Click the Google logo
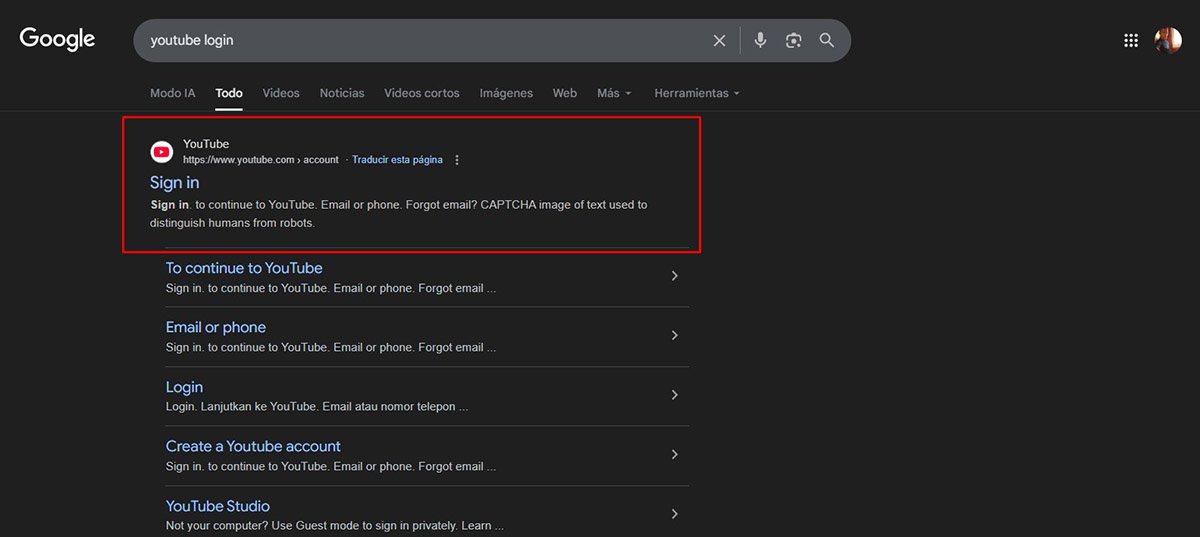The height and width of the screenshot is (537, 1200). click(57, 39)
